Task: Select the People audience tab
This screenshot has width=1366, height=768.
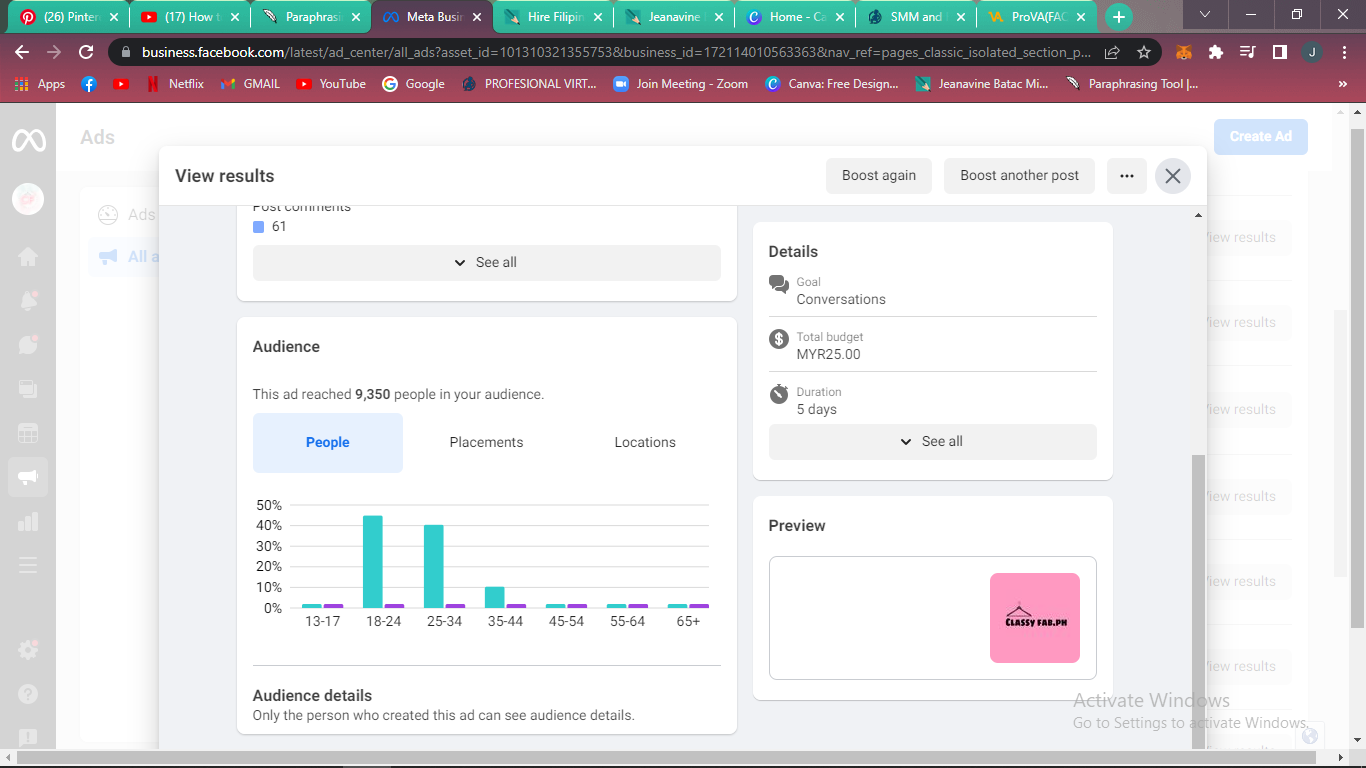Action: point(328,443)
